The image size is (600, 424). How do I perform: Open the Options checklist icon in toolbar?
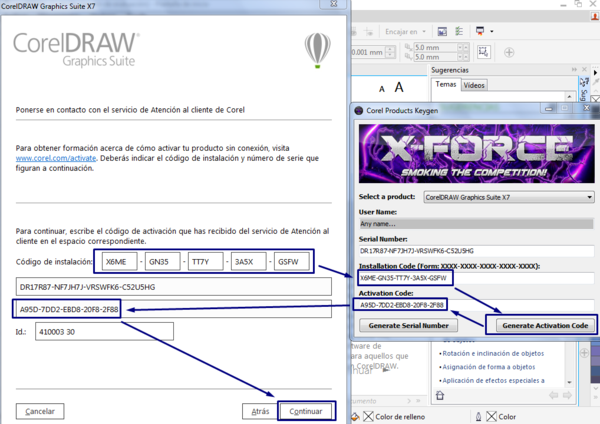click(x=459, y=31)
